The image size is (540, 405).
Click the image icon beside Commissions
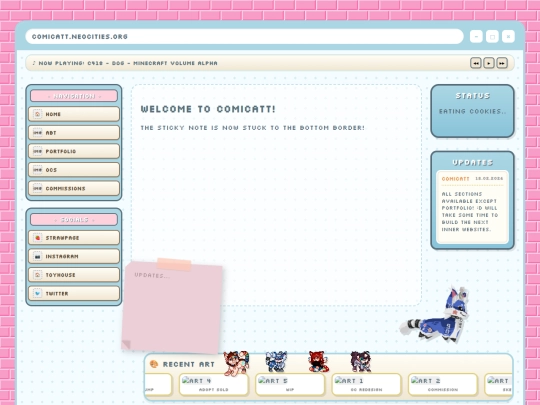(38, 188)
